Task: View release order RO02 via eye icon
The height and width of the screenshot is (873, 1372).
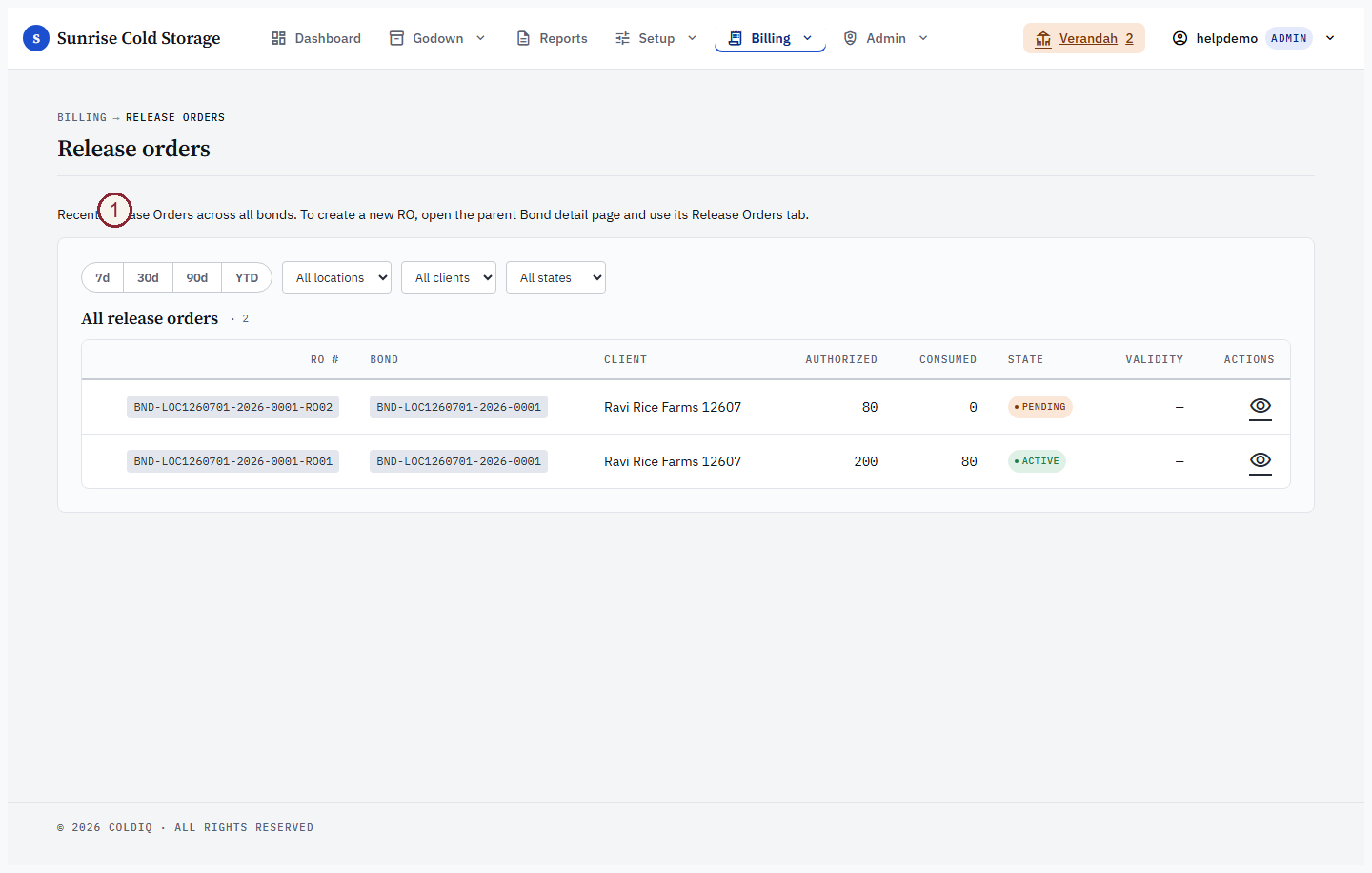Action: click(1261, 407)
